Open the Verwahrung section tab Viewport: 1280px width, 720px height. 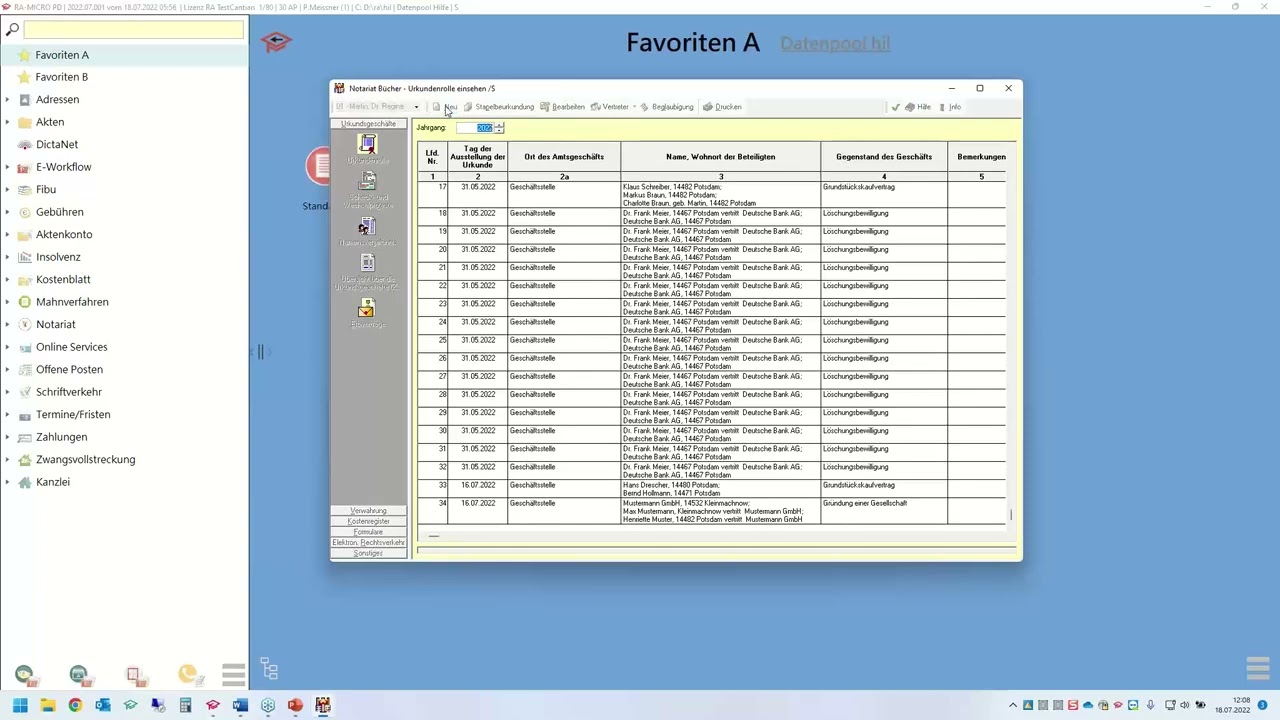pos(368,511)
